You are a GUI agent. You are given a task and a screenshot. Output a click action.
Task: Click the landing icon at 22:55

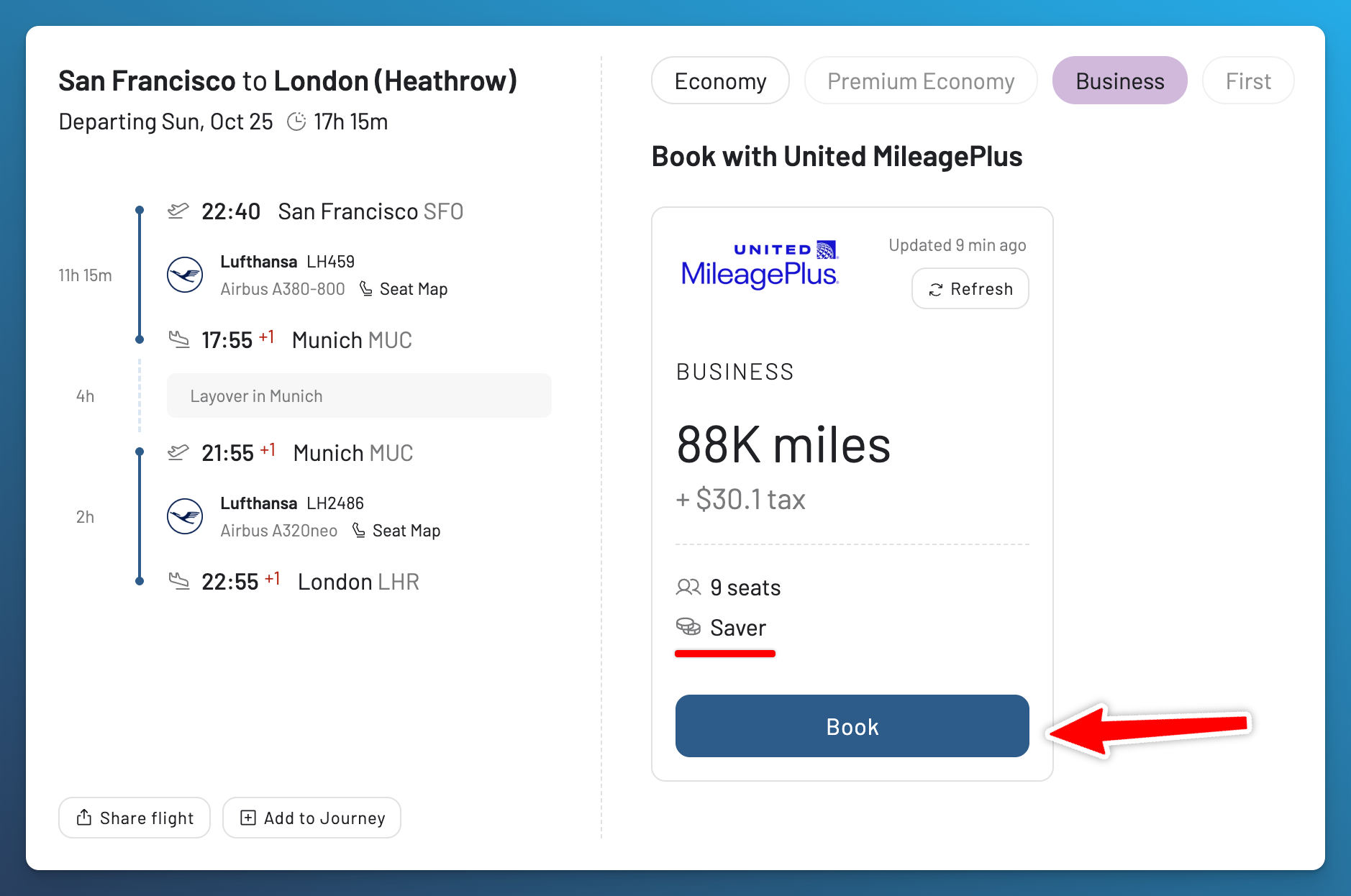pyautogui.click(x=178, y=580)
